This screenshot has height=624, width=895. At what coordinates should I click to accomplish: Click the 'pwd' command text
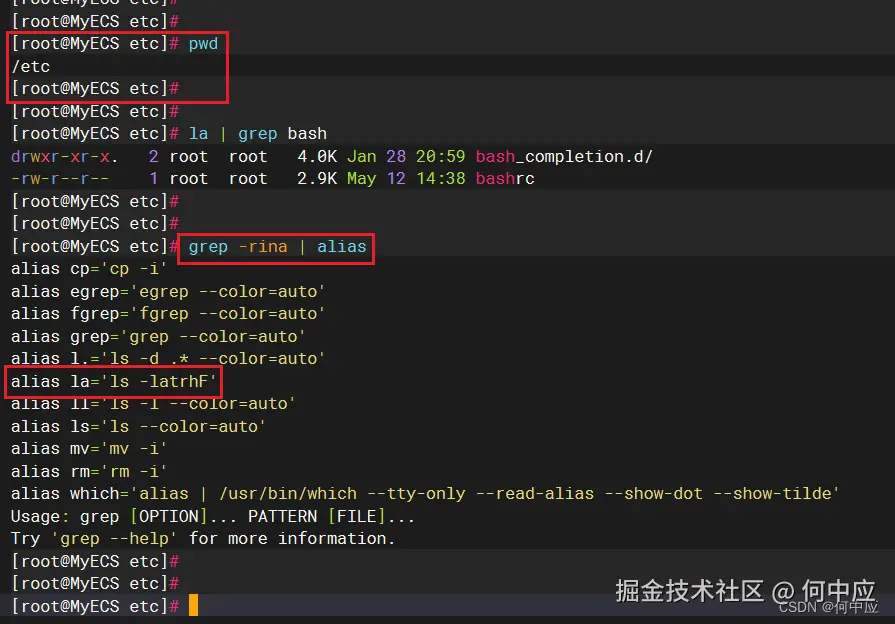pyautogui.click(x=203, y=44)
